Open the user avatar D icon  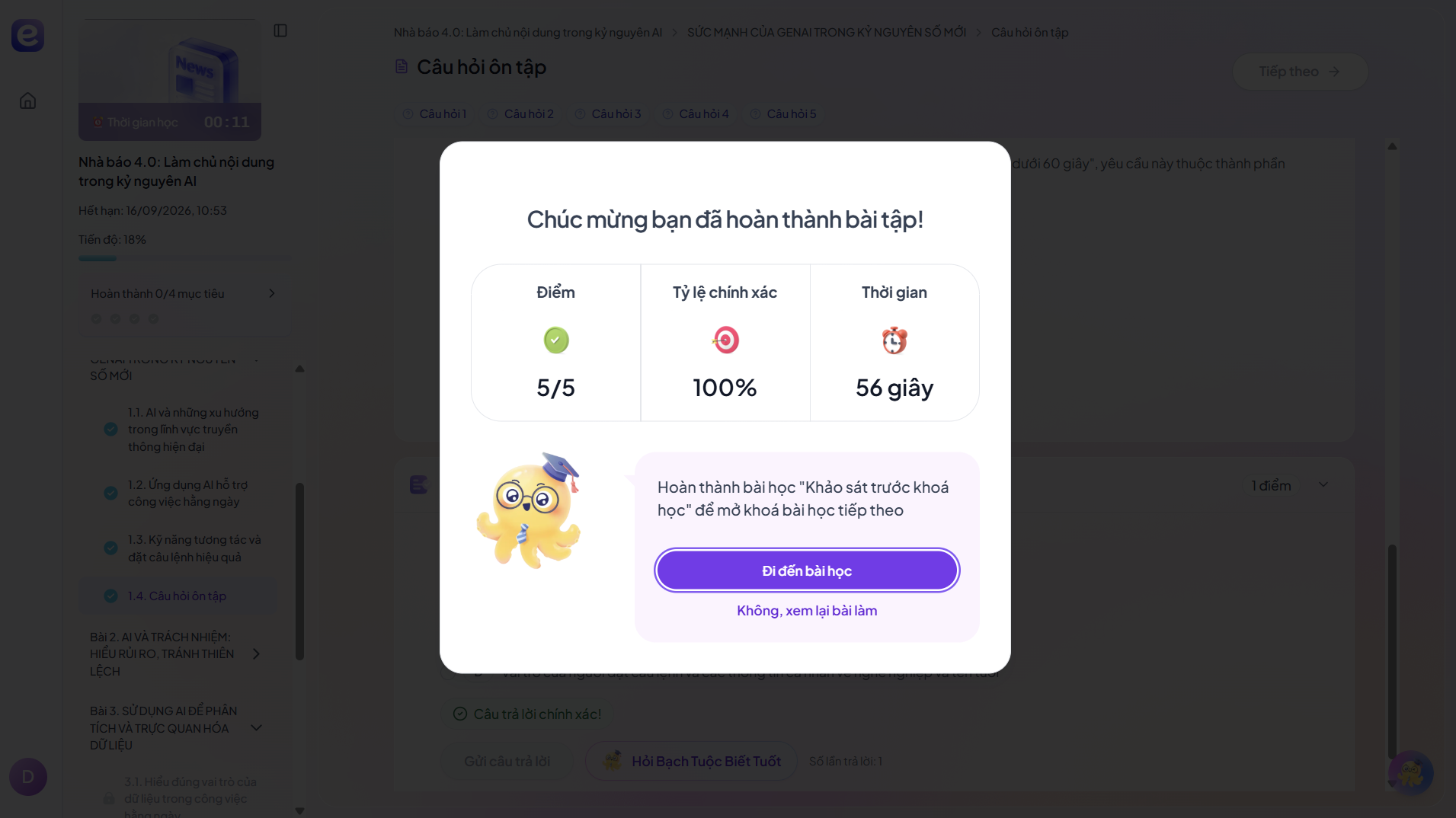(28, 777)
